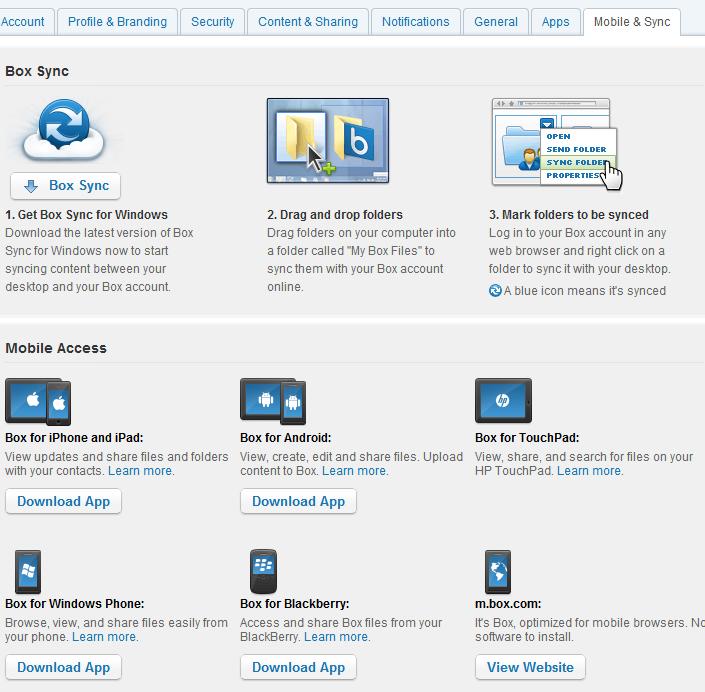The height and width of the screenshot is (692, 705).
Task: Click the Mark folders sync menu illustration
Action: tap(557, 144)
